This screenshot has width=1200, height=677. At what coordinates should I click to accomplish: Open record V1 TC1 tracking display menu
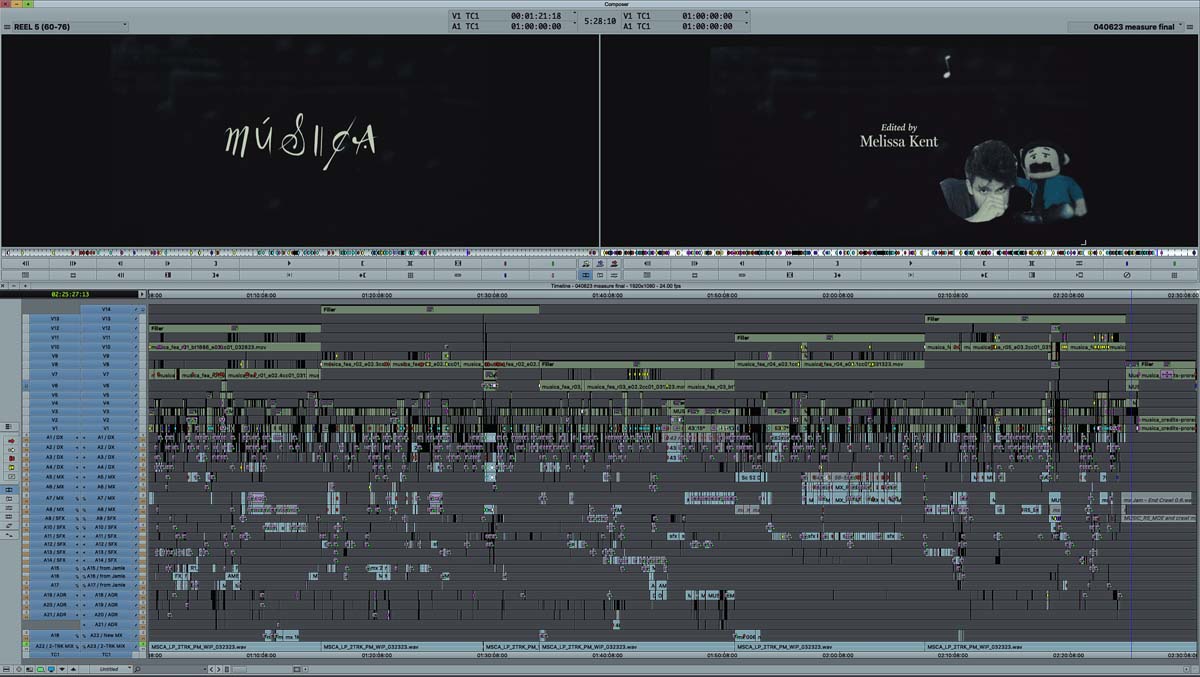point(686,16)
